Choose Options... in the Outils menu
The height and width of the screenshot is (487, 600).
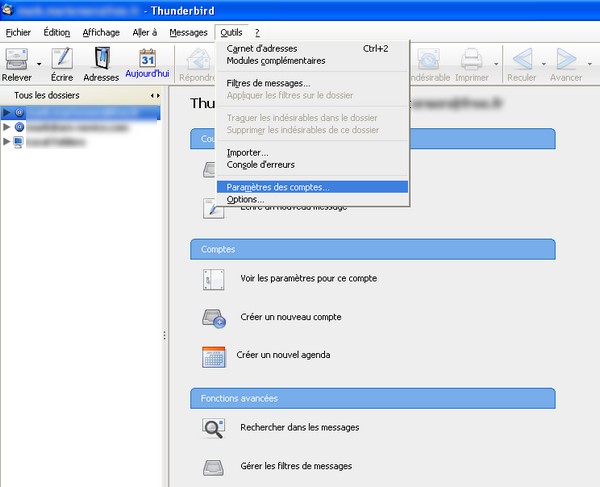(x=313, y=199)
